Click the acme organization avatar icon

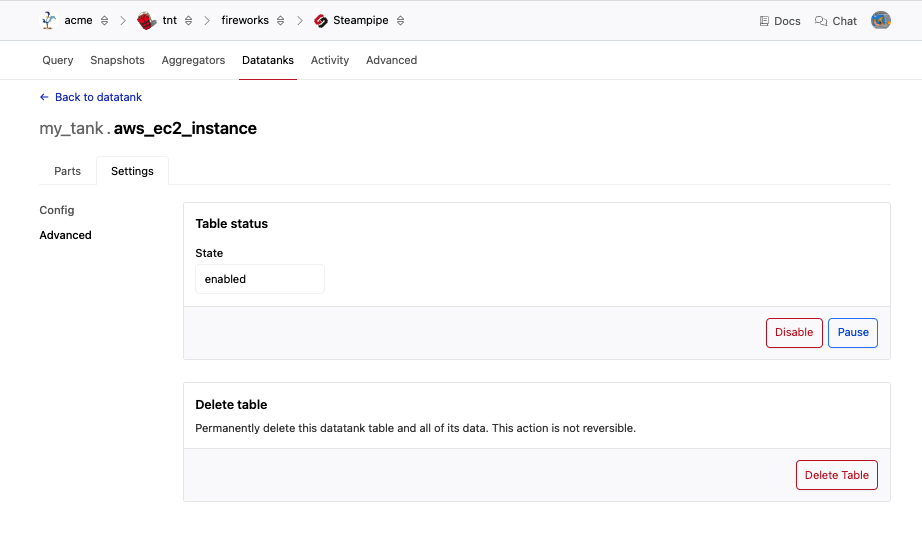48,20
